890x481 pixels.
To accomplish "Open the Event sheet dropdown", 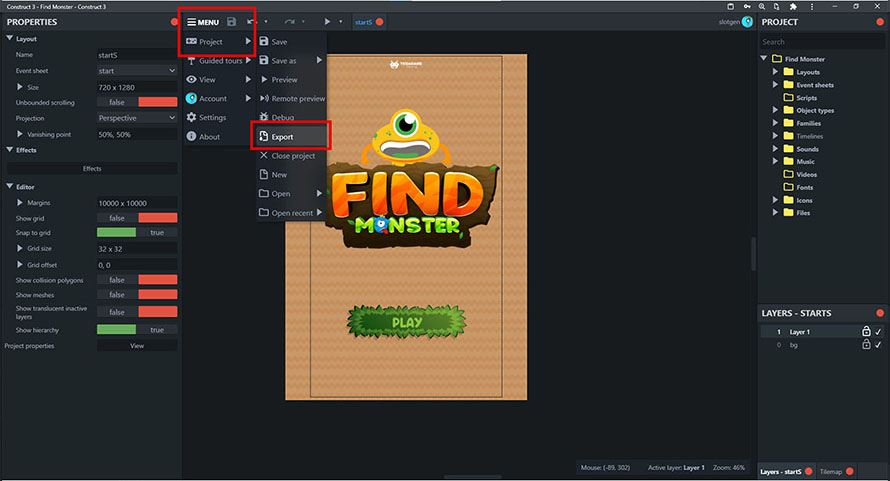I will pyautogui.click(x=137, y=71).
